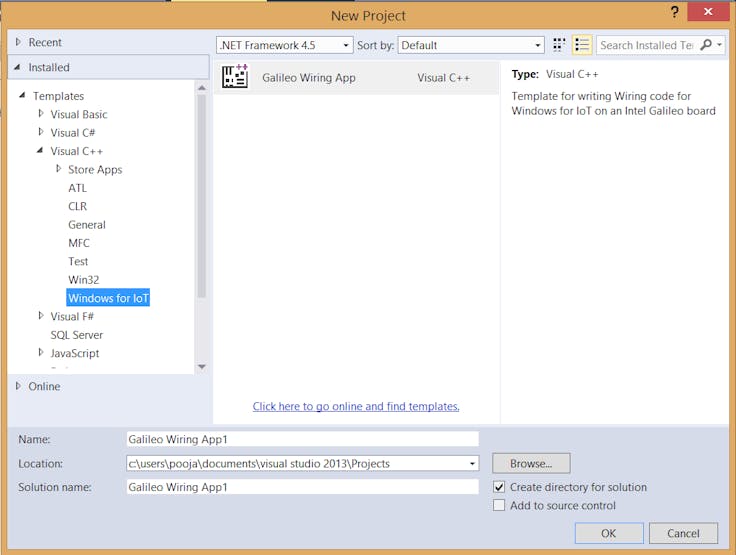Click the Visual C++ type column text

pyautogui.click(x=443, y=77)
